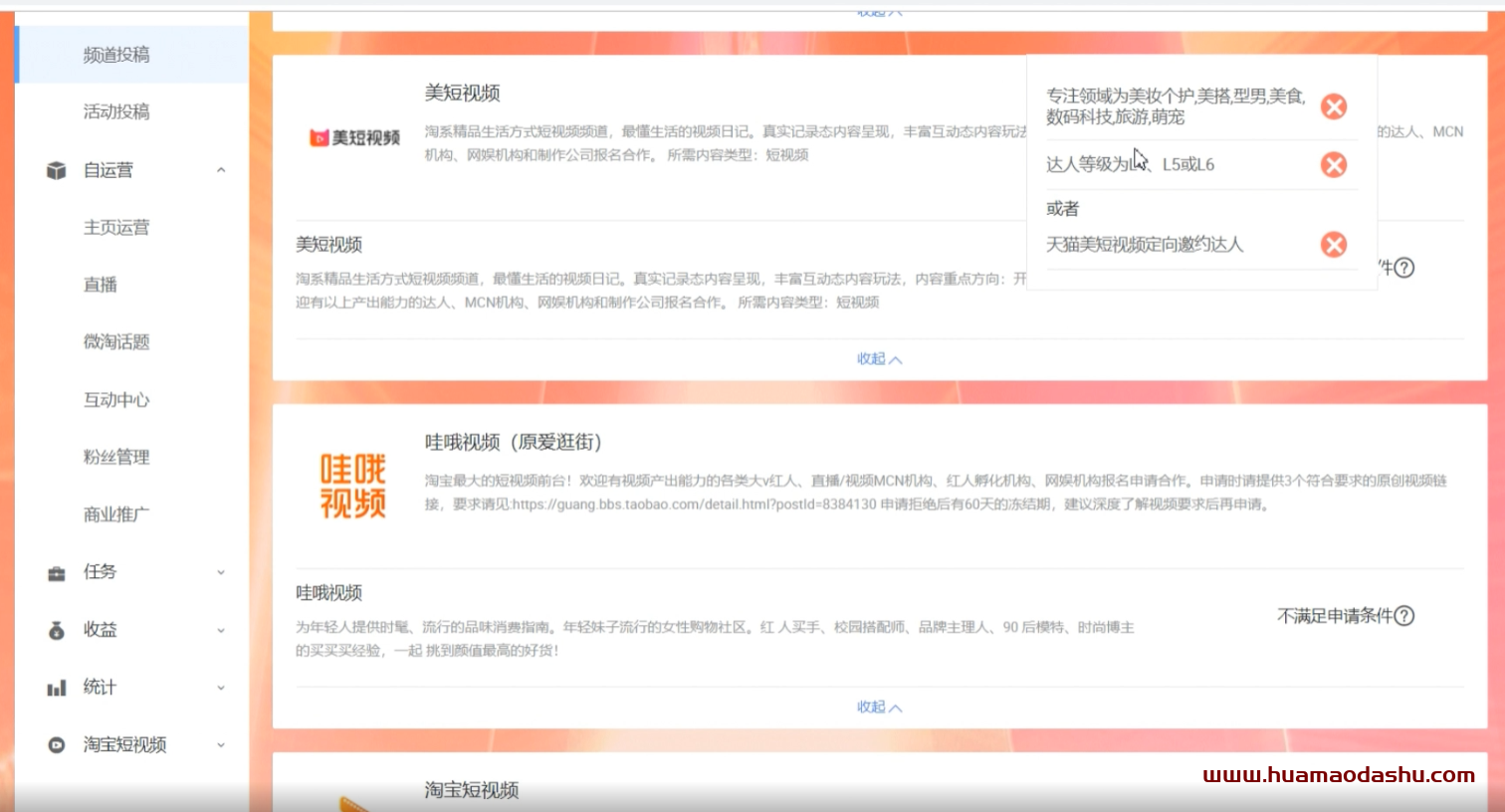Click the 或者 label in the popup
1505x812 pixels.
[x=1062, y=209]
